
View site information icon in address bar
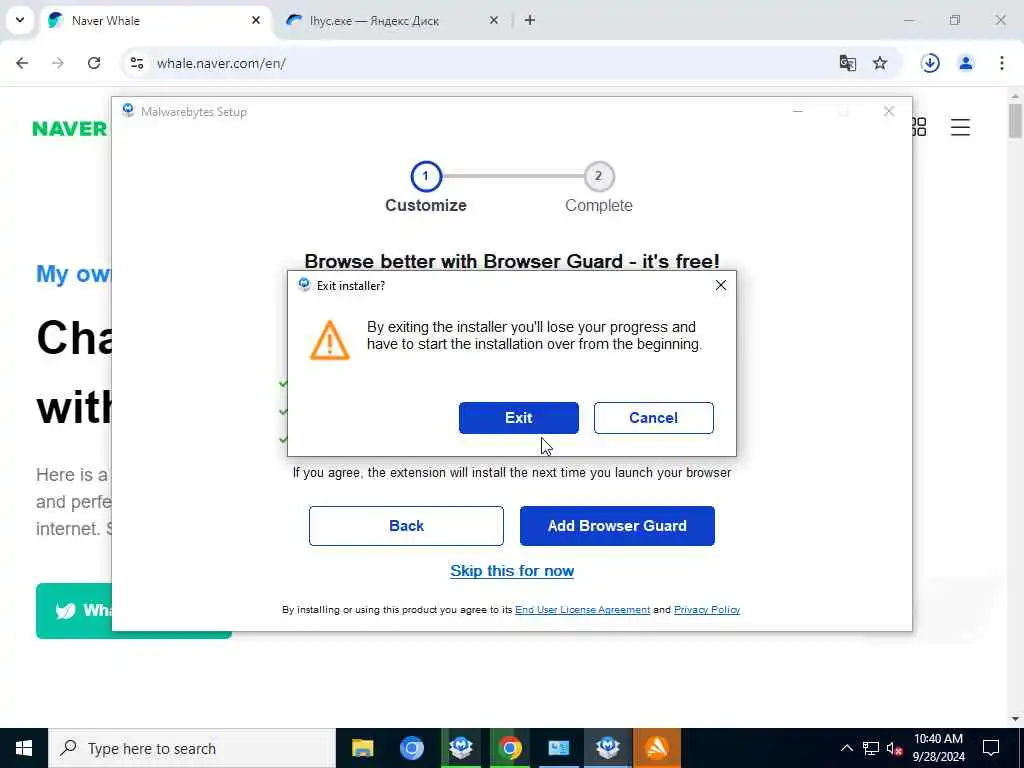(x=136, y=63)
